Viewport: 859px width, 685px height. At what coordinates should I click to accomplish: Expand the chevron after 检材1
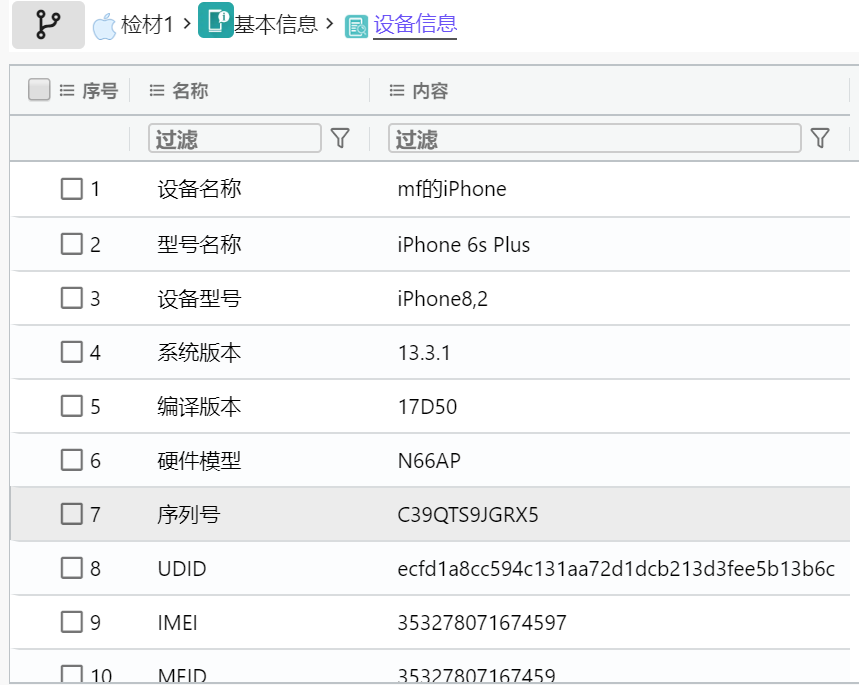[x=187, y=24]
